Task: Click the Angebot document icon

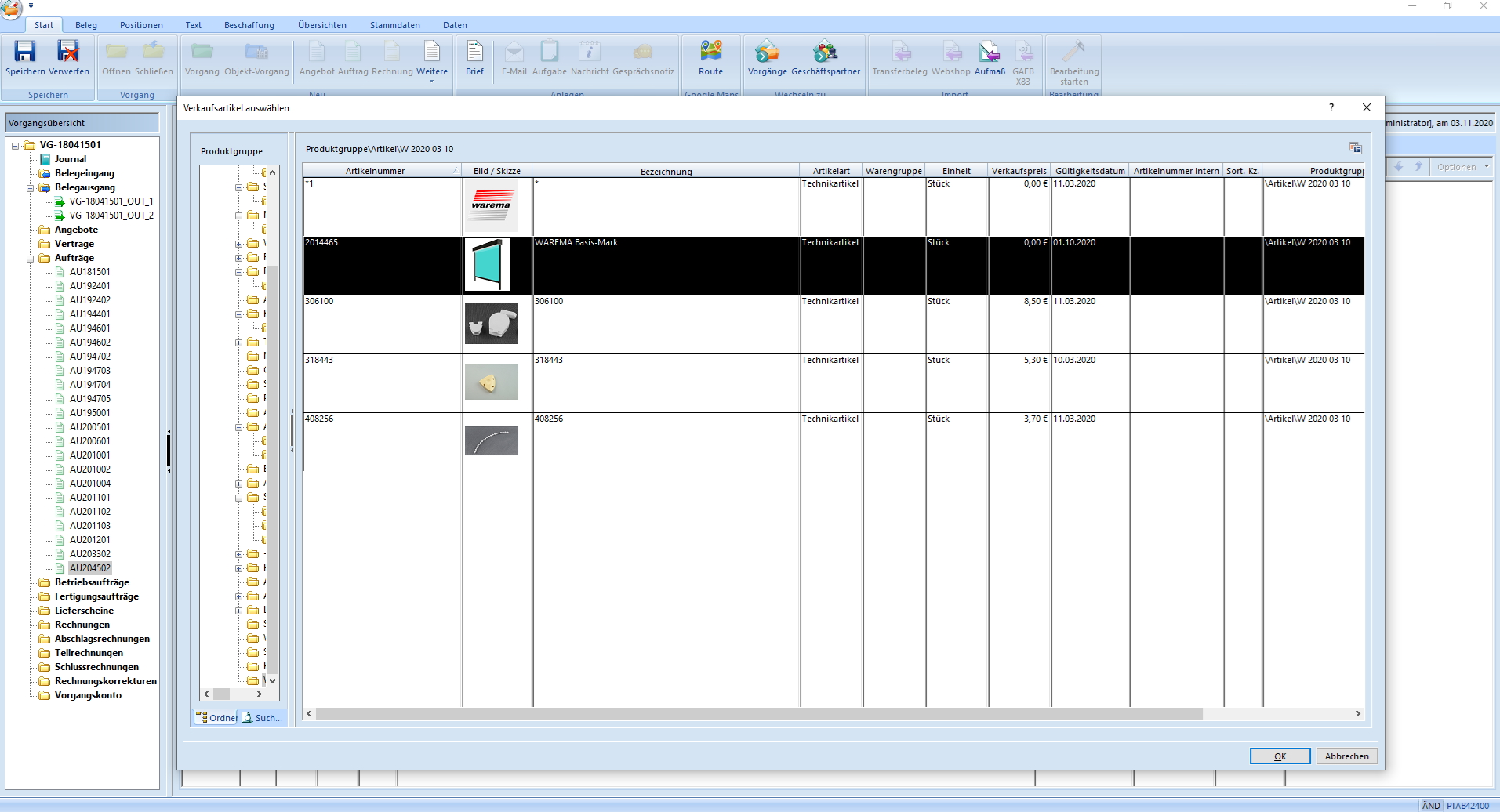Action: [317, 52]
